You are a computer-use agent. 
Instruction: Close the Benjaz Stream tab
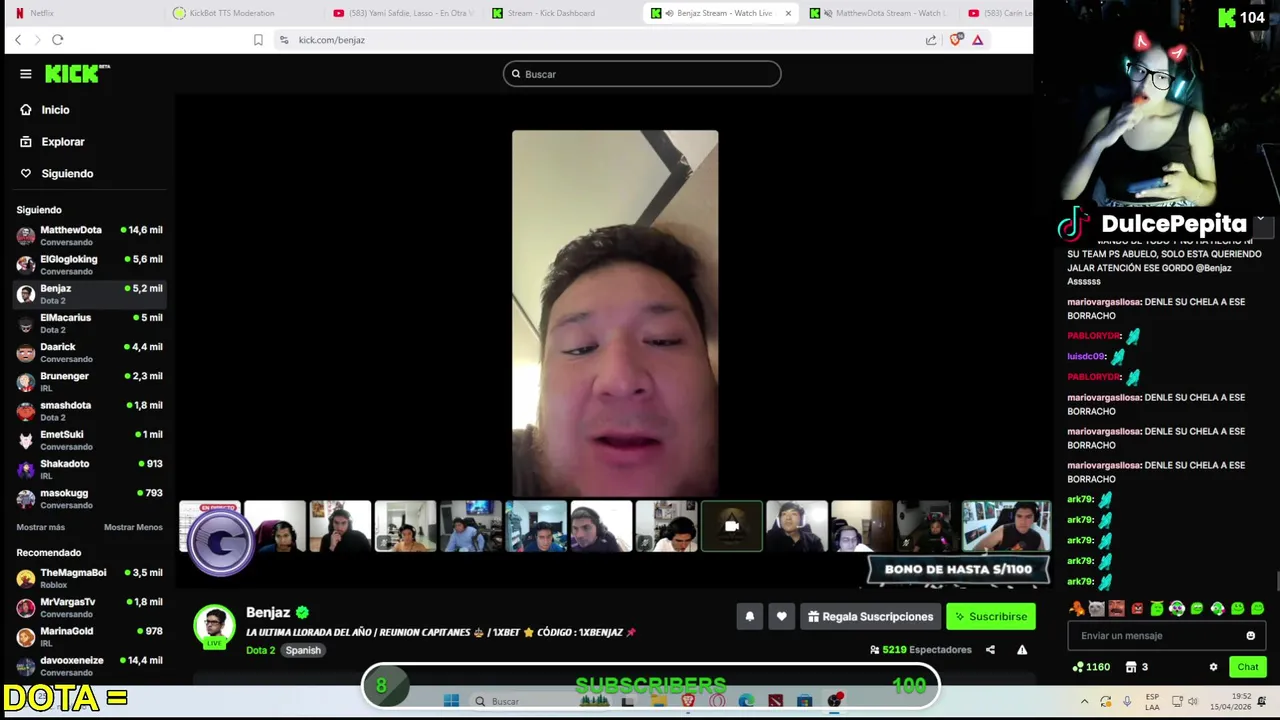(x=788, y=13)
